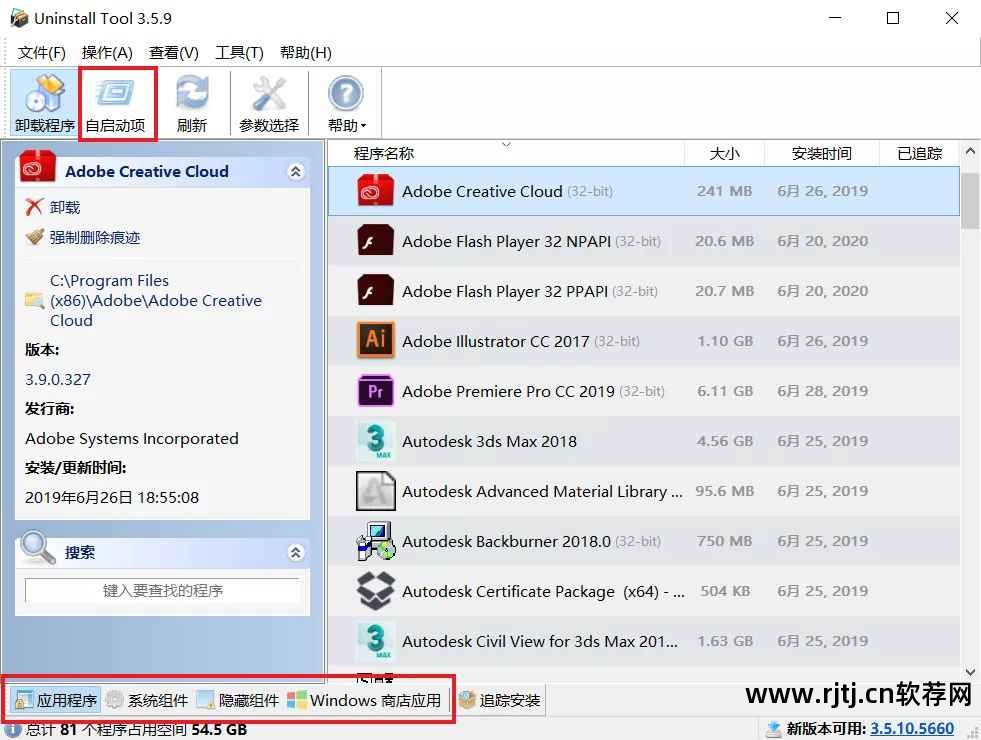Switch to the 隐藏组件 tab

(238, 700)
